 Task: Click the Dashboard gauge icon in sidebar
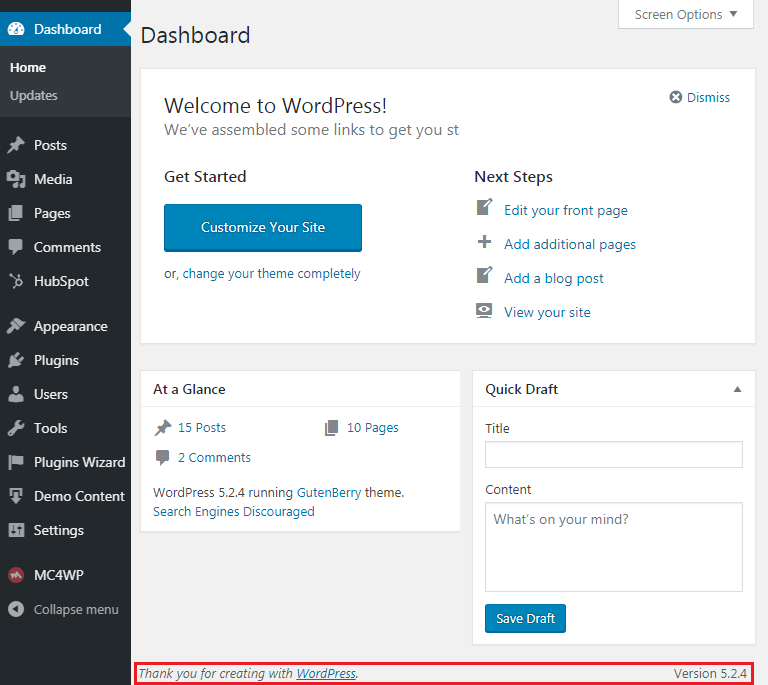(16, 29)
